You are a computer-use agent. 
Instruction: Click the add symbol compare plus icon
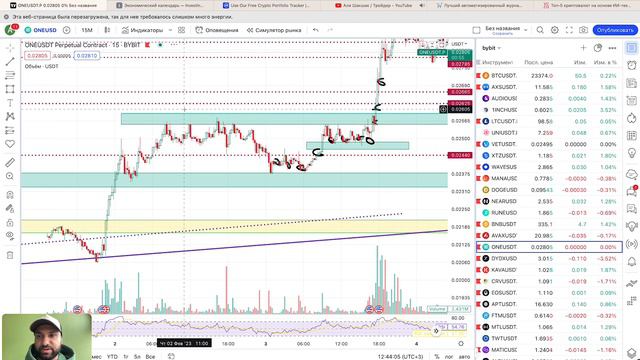click(67, 30)
